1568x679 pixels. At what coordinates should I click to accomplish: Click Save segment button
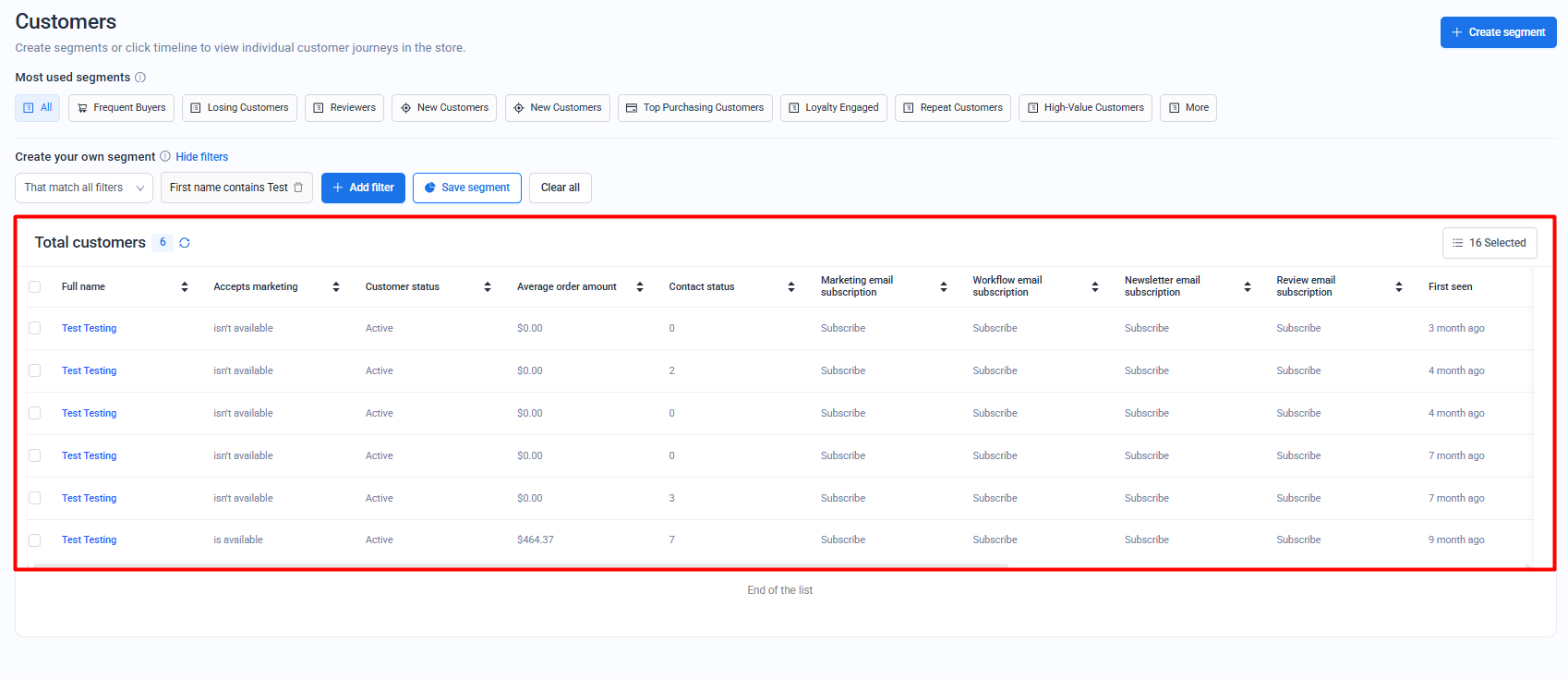coord(466,188)
